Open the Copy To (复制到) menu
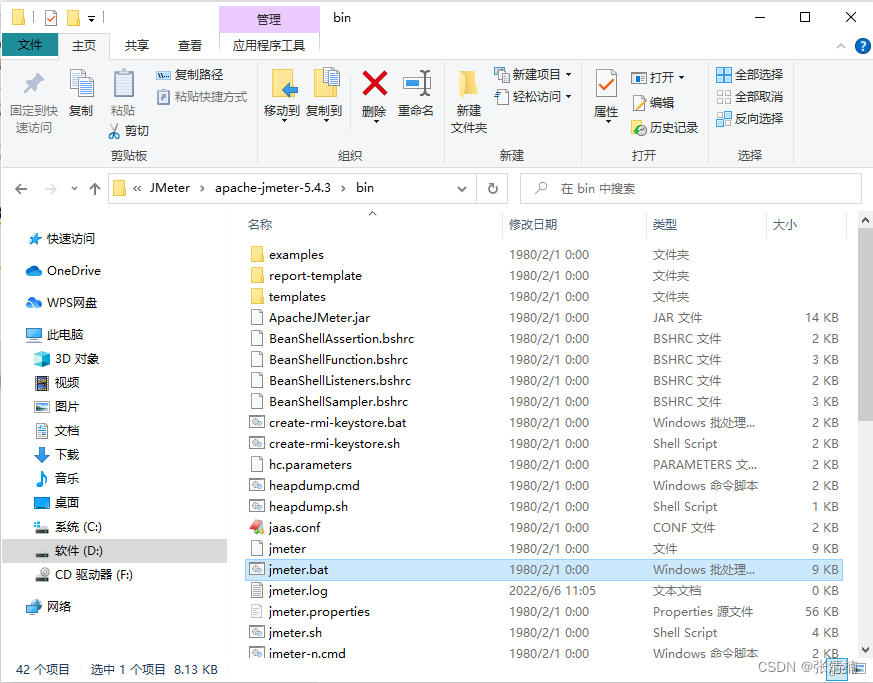Image resolution: width=873 pixels, height=683 pixels. coord(325,94)
